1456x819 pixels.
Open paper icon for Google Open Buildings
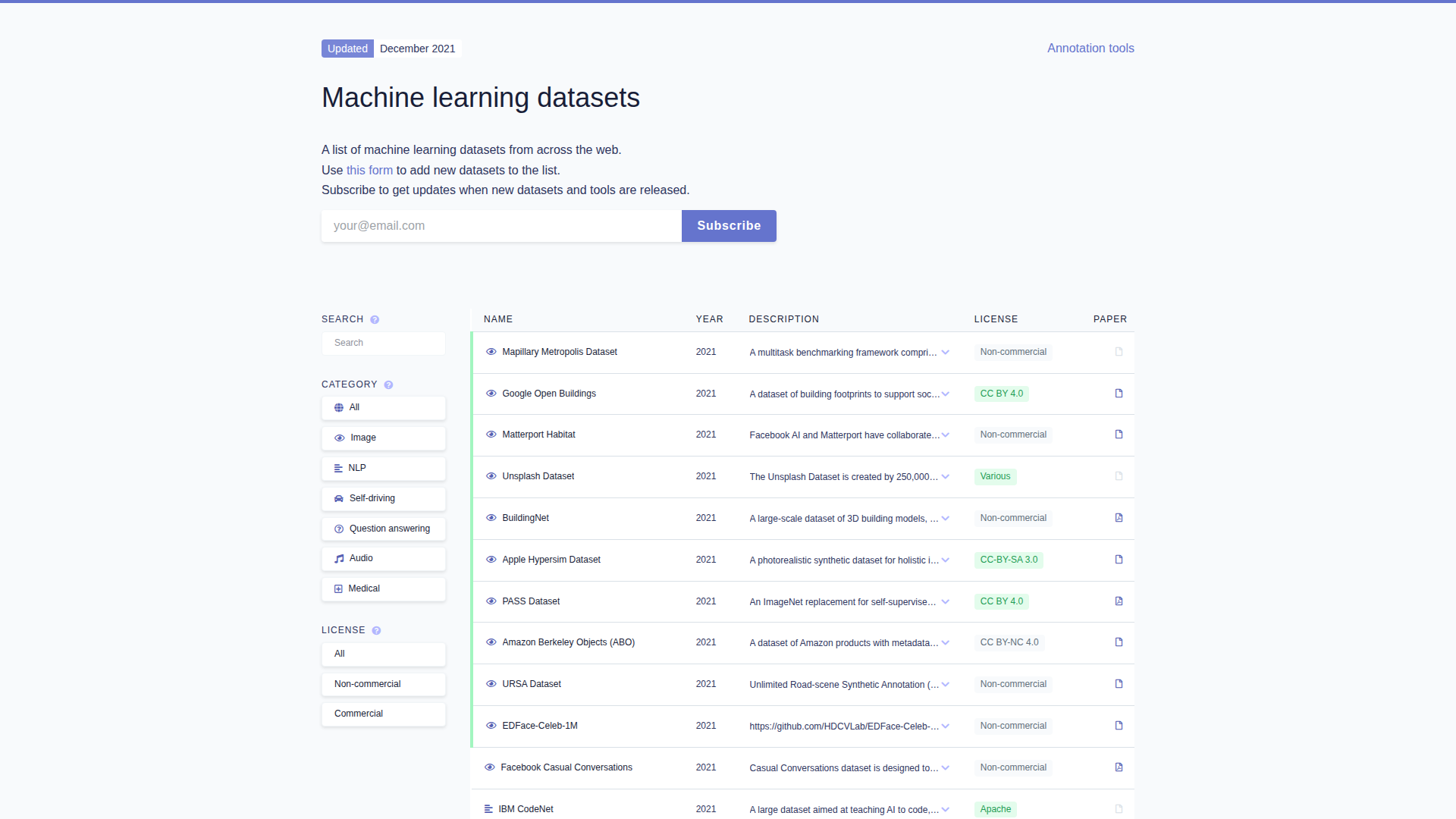coord(1119,394)
